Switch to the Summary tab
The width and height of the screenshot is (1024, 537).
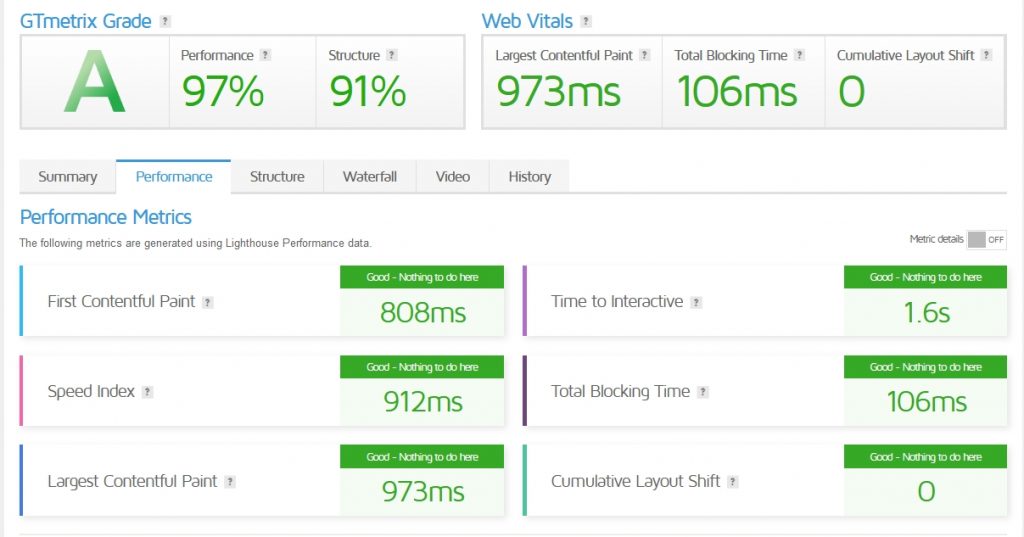[x=67, y=177]
